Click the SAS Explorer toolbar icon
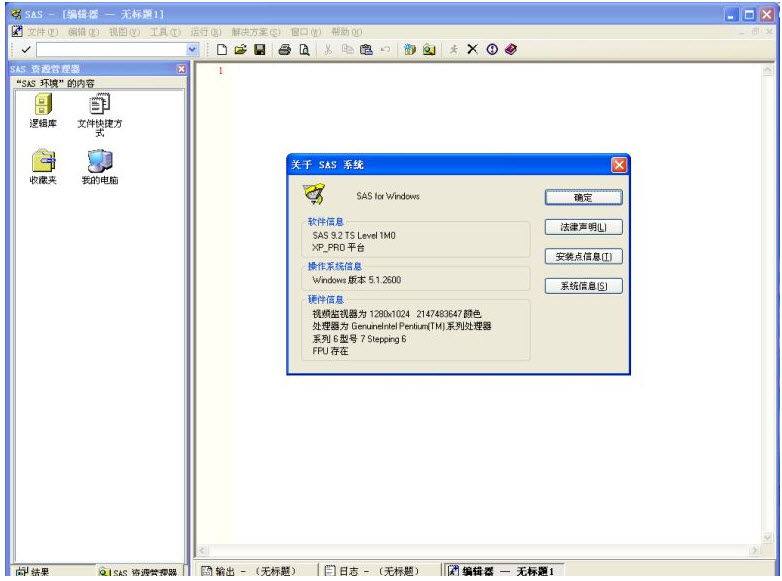 tap(429, 49)
